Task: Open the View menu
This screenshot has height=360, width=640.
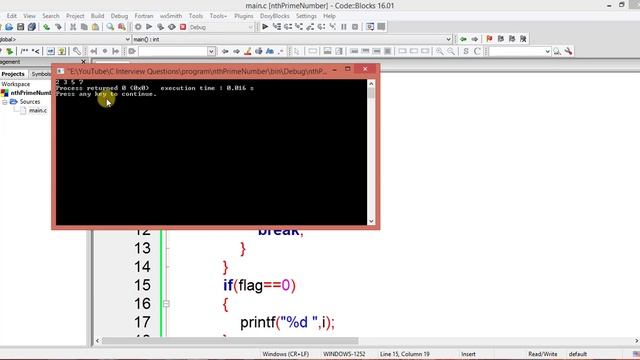Action: coord(29,16)
